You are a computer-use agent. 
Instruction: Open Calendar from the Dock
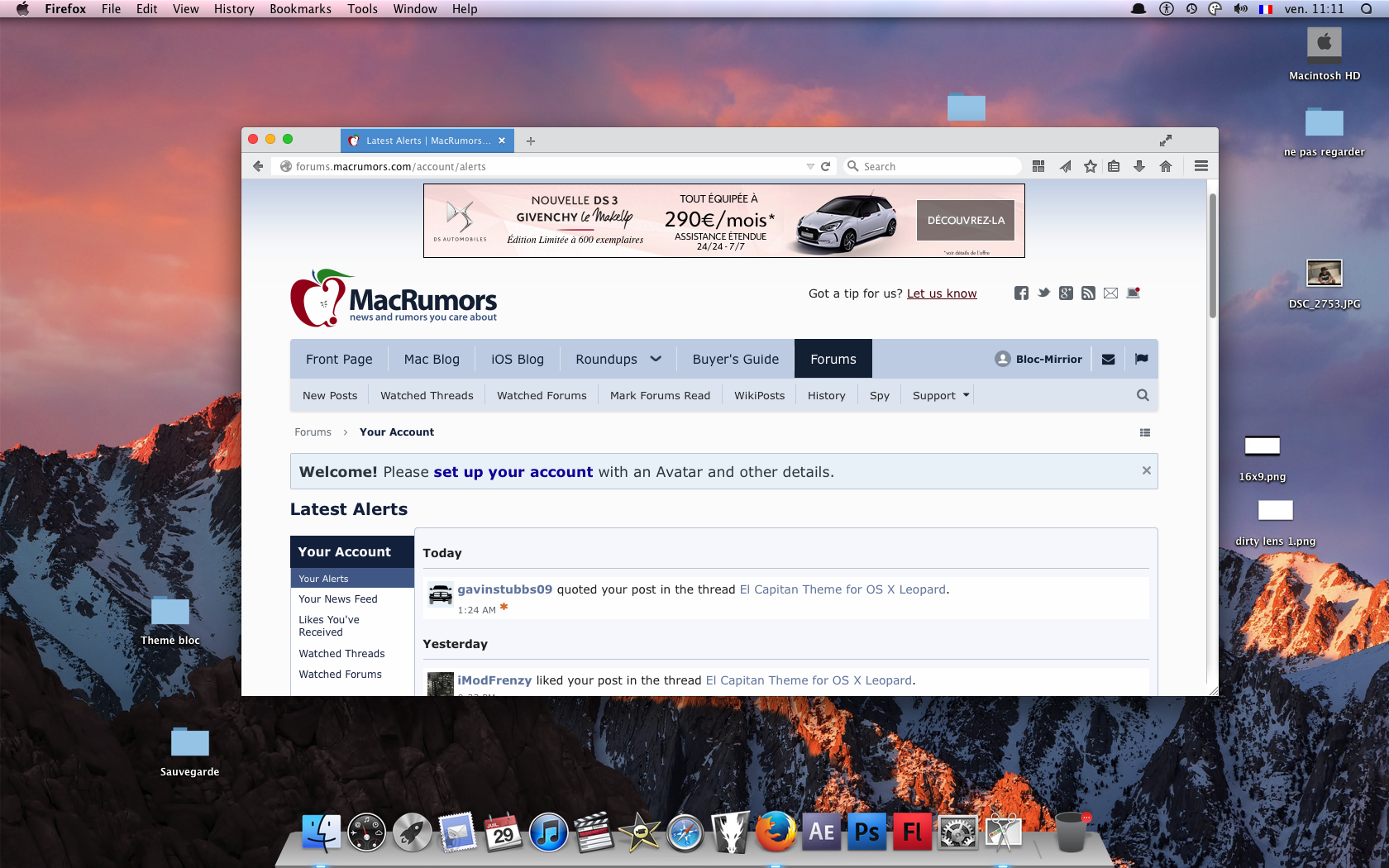(503, 832)
